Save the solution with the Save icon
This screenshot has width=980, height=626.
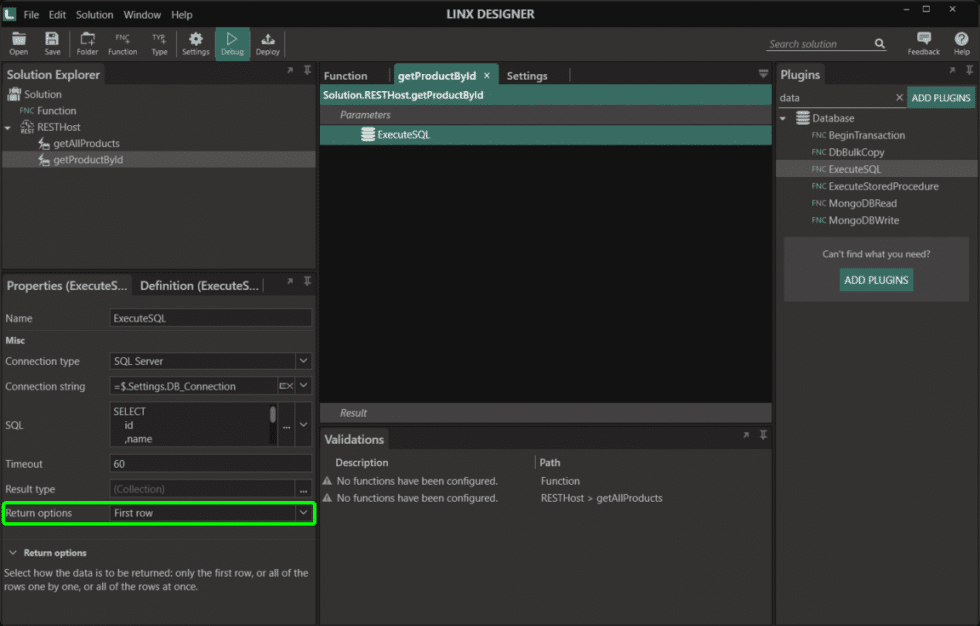tap(52, 42)
